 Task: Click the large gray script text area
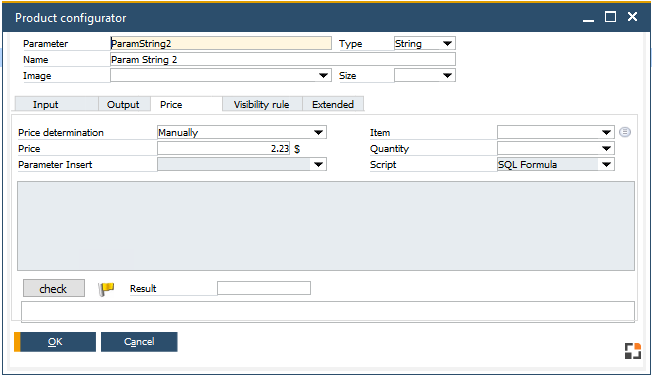pyautogui.click(x=326, y=226)
